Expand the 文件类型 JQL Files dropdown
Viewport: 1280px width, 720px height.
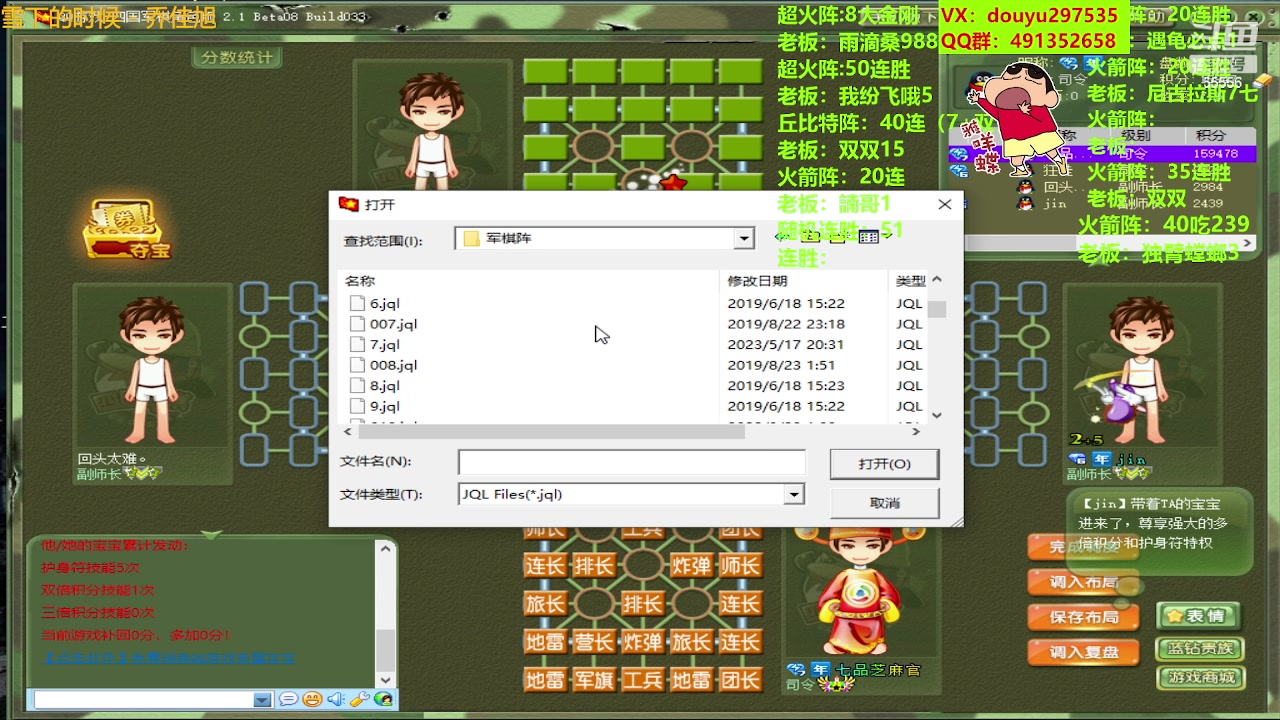point(793,494)
